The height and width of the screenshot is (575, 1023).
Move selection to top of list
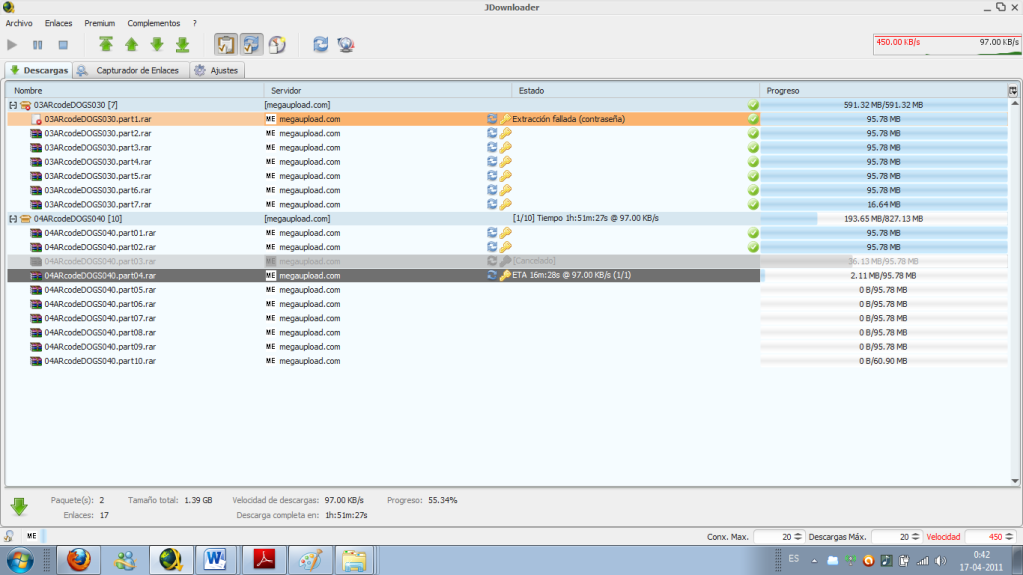point(106,44)
